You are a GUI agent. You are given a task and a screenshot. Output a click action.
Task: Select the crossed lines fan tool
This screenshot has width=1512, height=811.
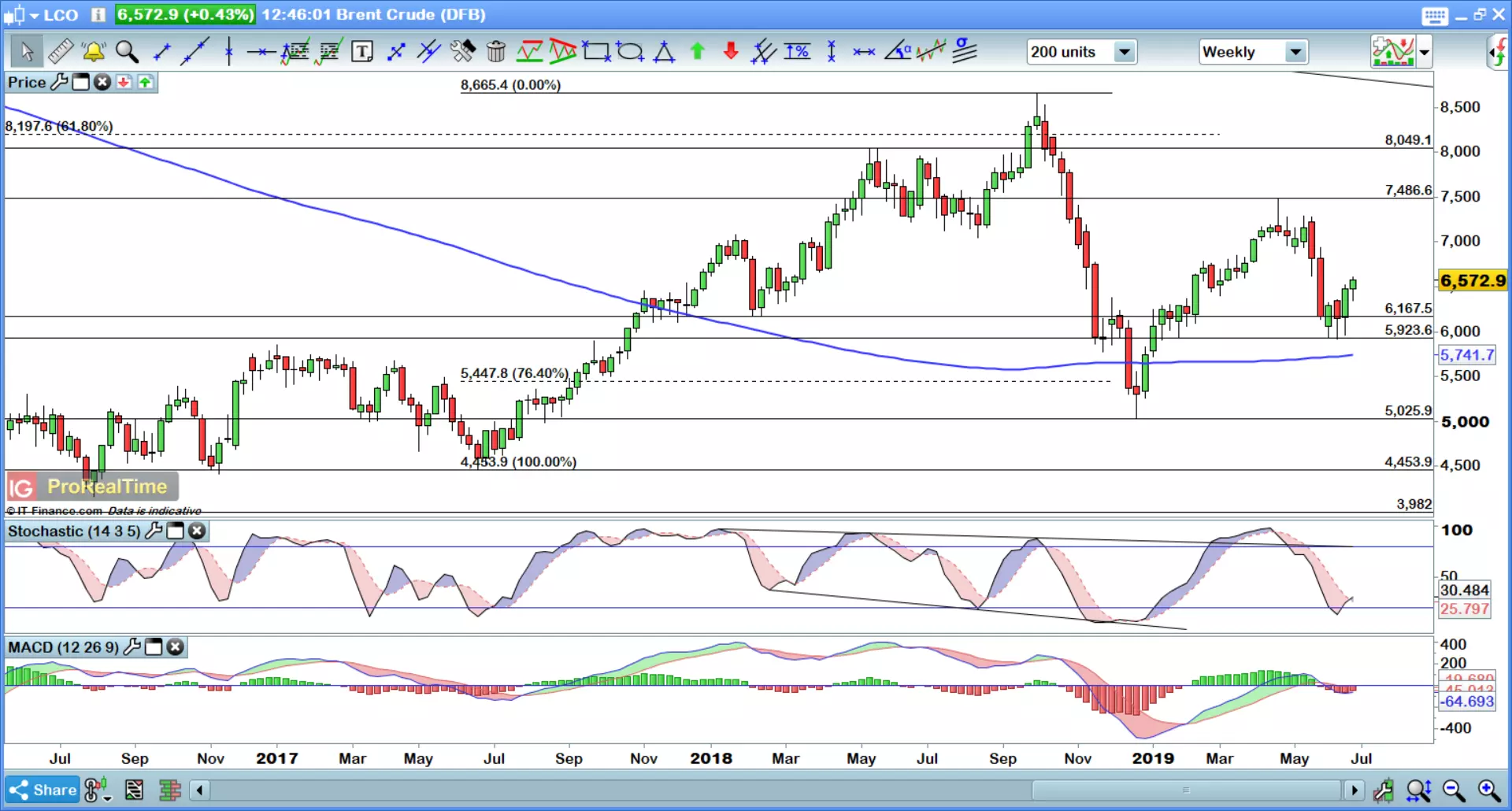[x=763, y=52]
